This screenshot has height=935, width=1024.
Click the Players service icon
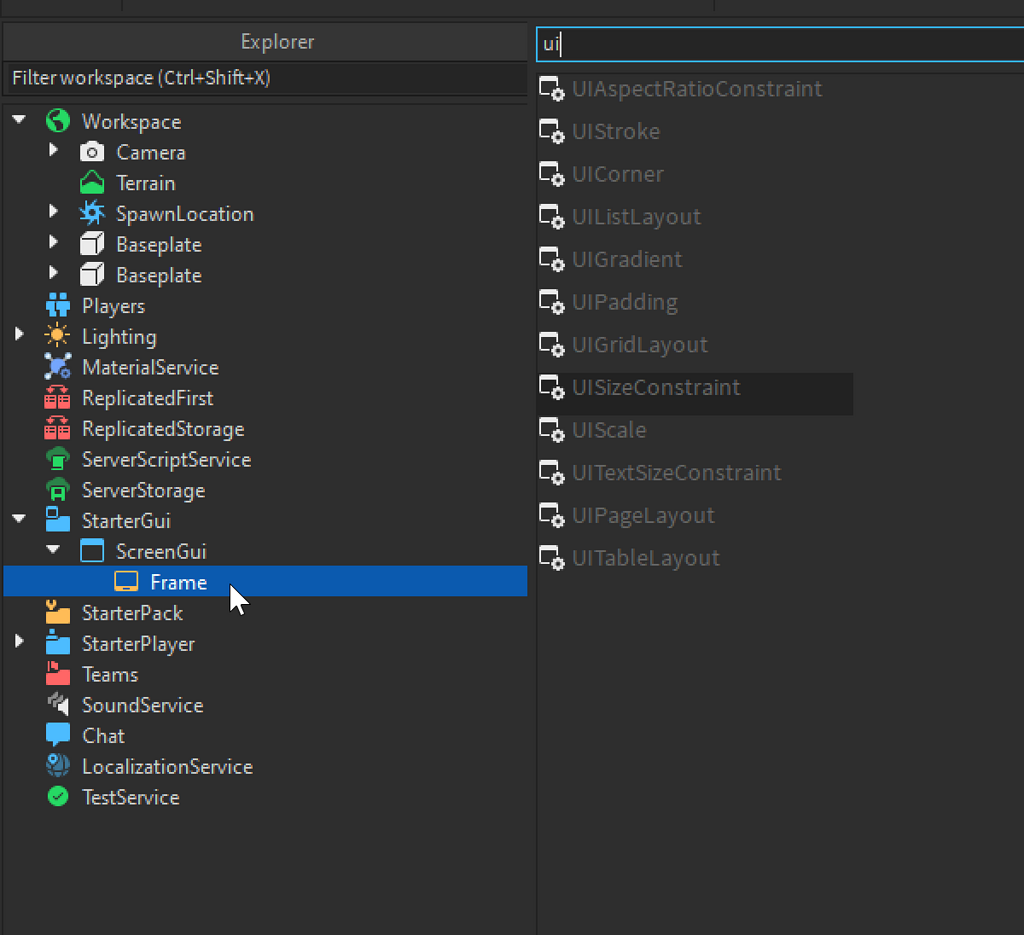pos(57,306)
